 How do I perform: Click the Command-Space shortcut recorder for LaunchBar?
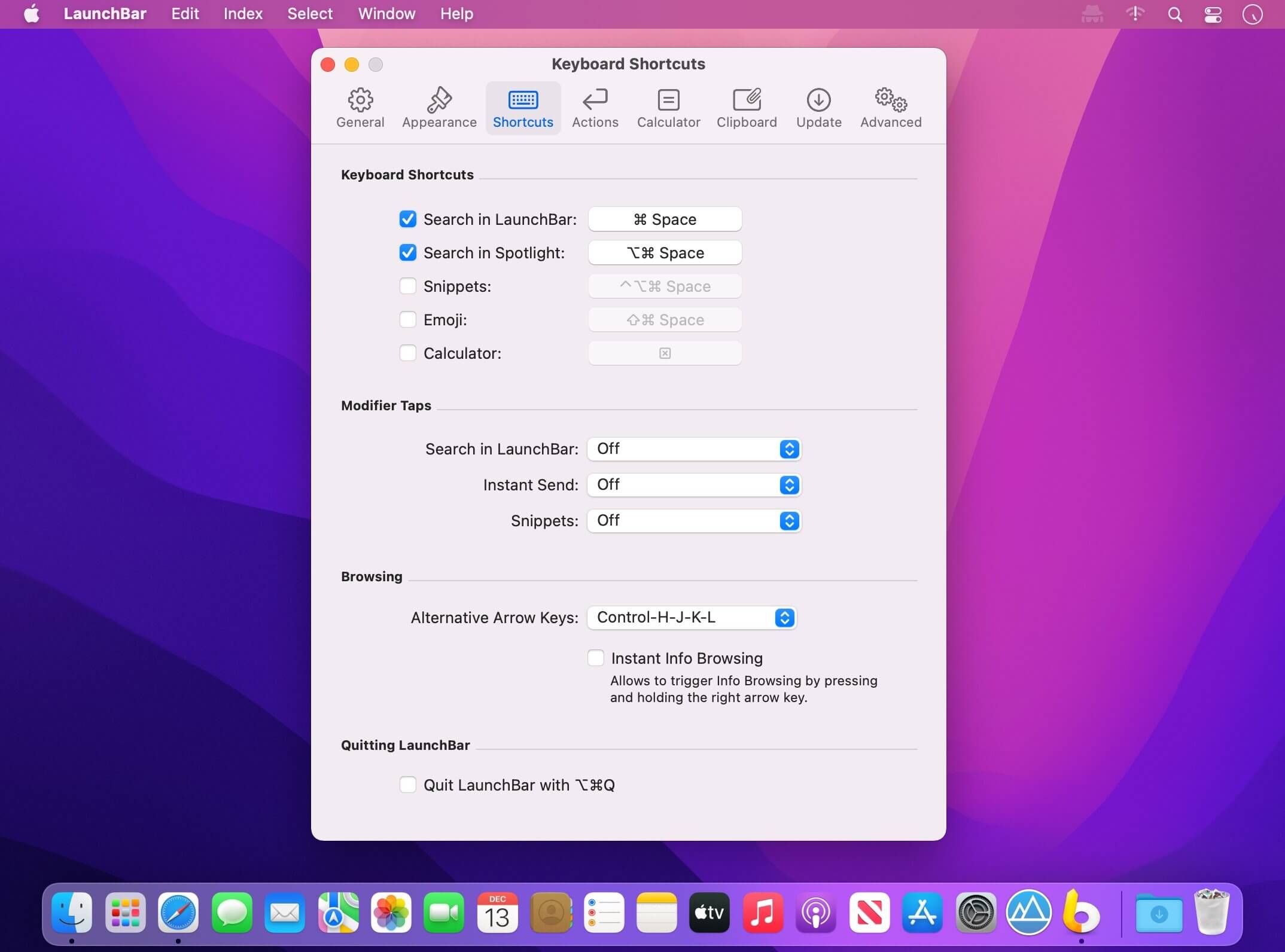tap(665, 219)
